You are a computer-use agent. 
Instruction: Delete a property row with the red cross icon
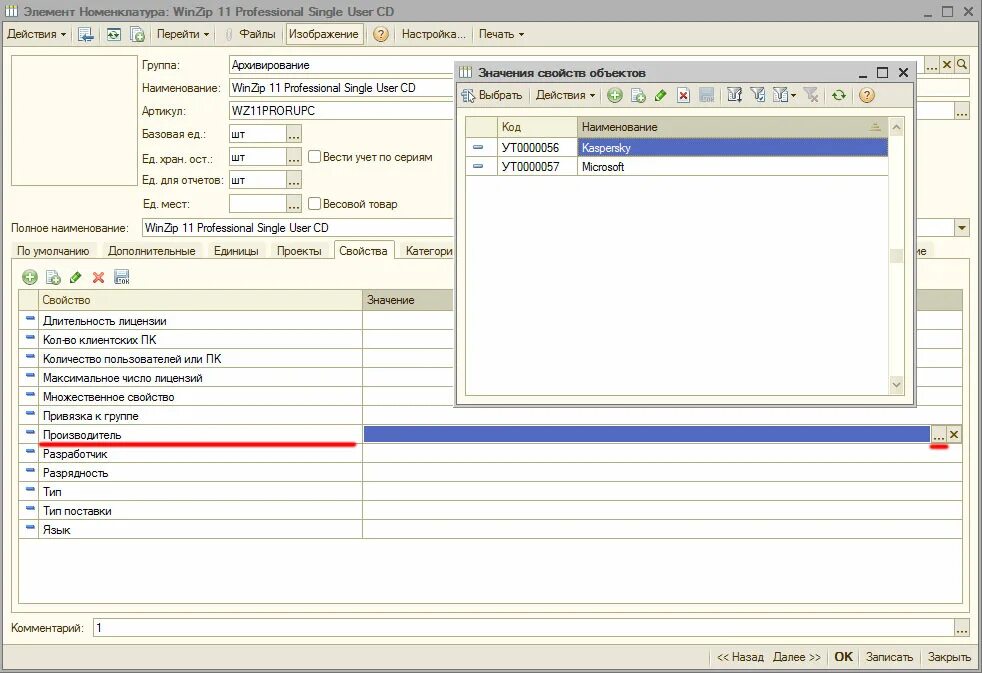click(98, 277)
